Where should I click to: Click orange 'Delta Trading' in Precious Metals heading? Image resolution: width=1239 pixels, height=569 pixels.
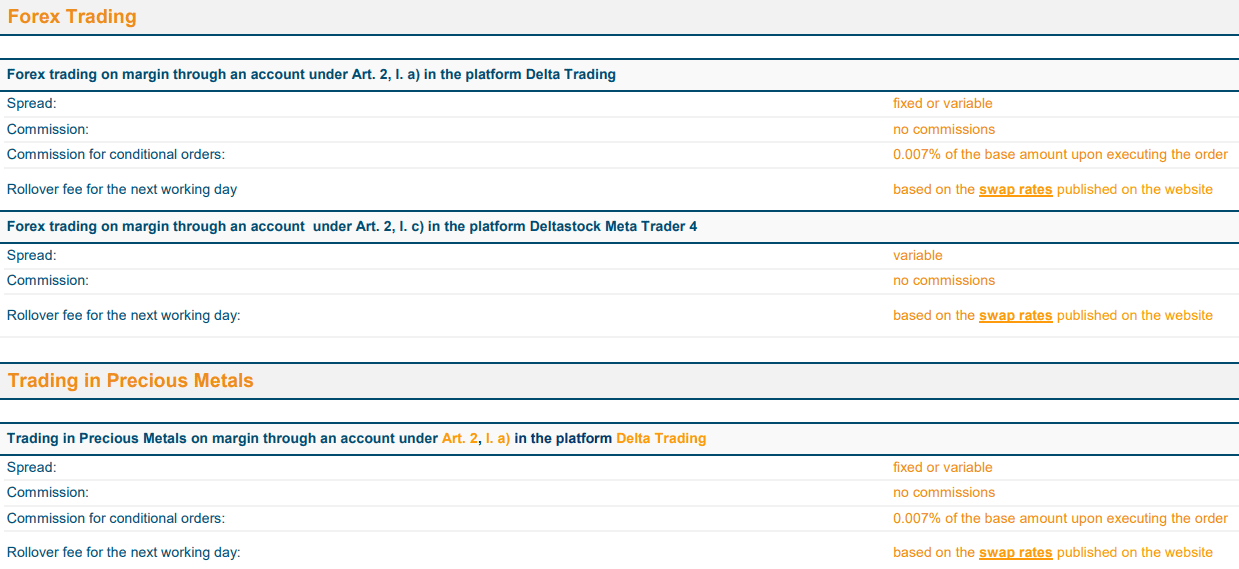click(661, 438)
